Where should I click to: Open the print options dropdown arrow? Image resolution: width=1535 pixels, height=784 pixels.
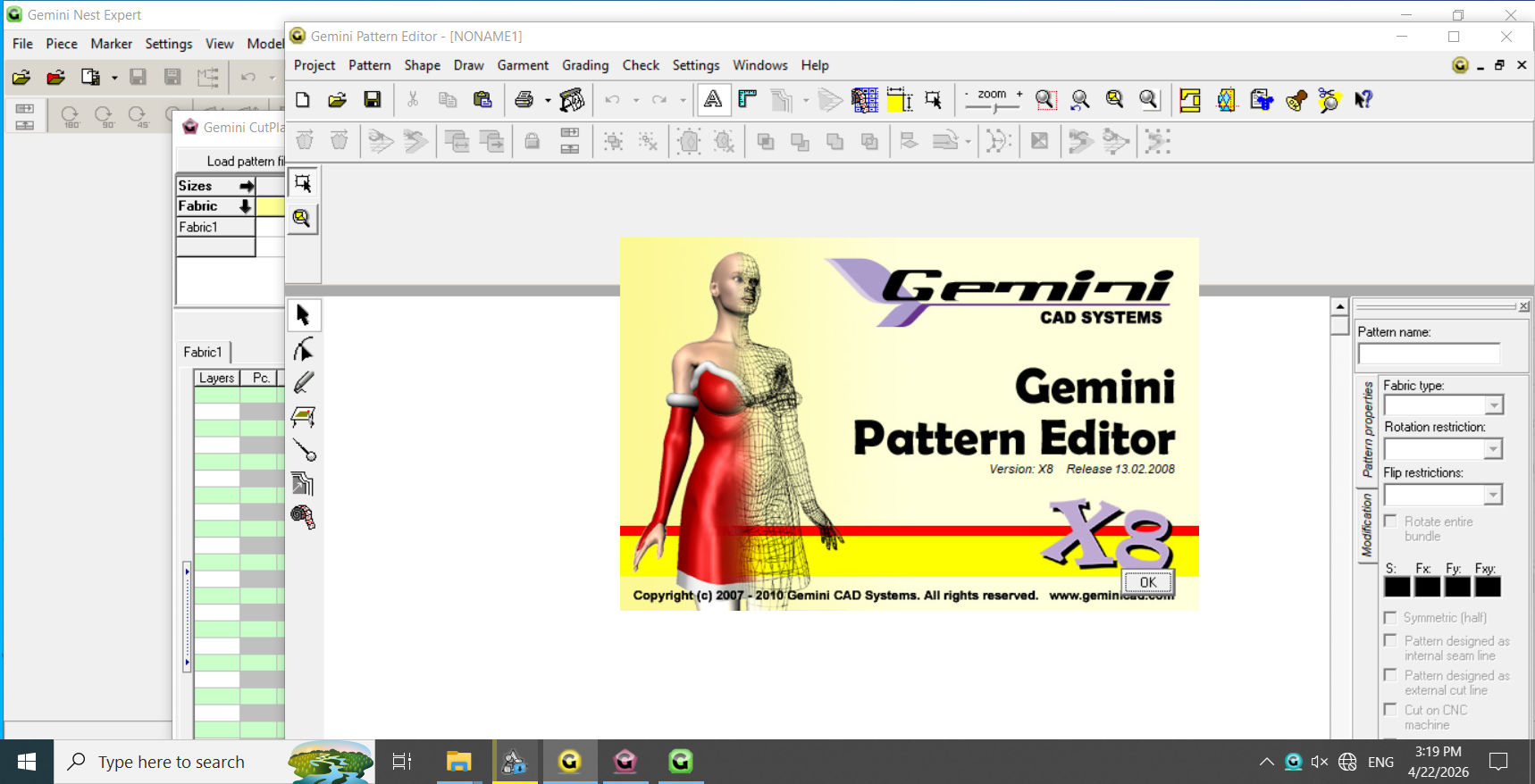pos(548,101)
